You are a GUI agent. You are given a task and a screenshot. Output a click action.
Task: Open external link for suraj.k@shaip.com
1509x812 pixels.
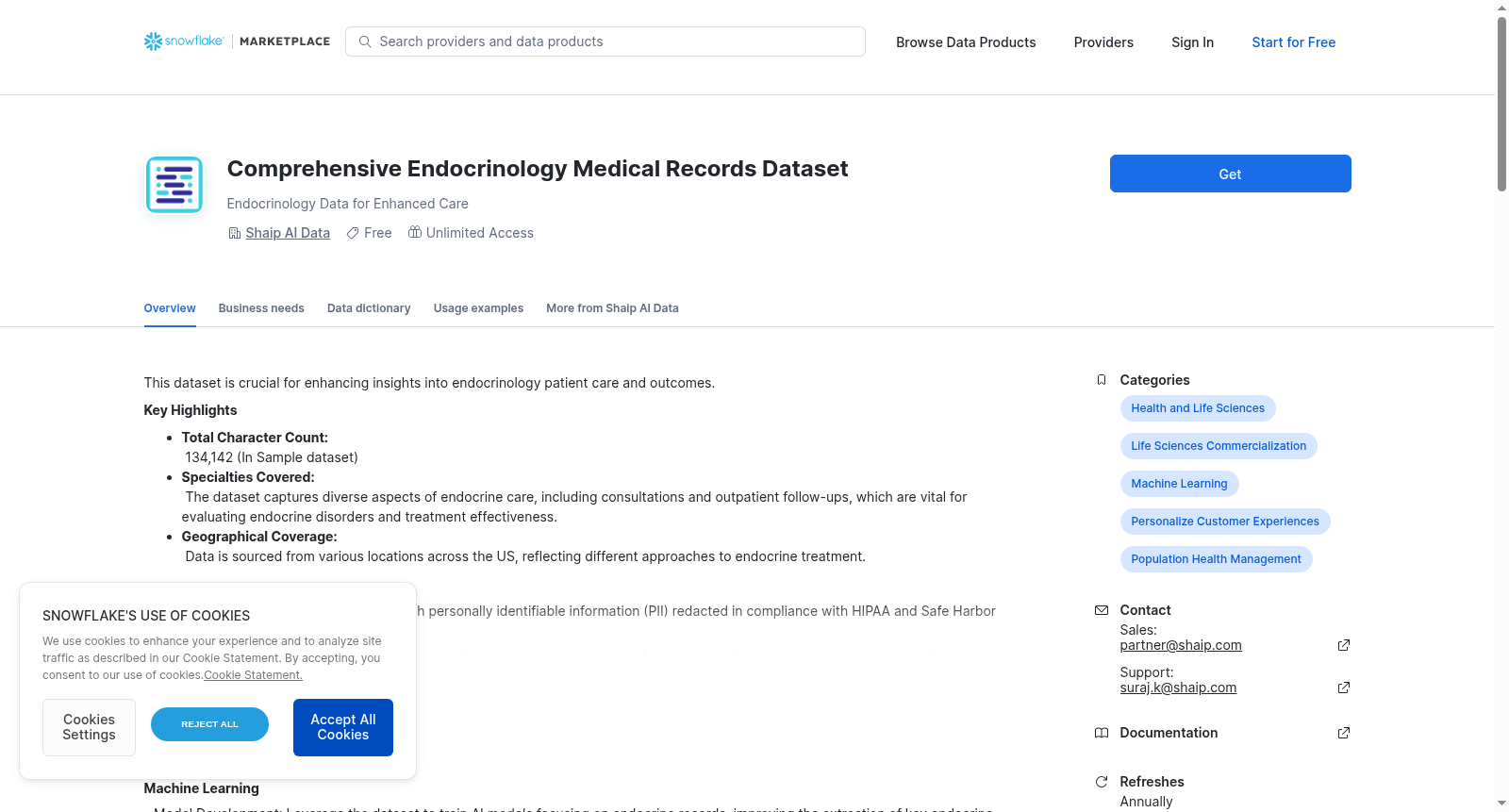coord(1344,688)
